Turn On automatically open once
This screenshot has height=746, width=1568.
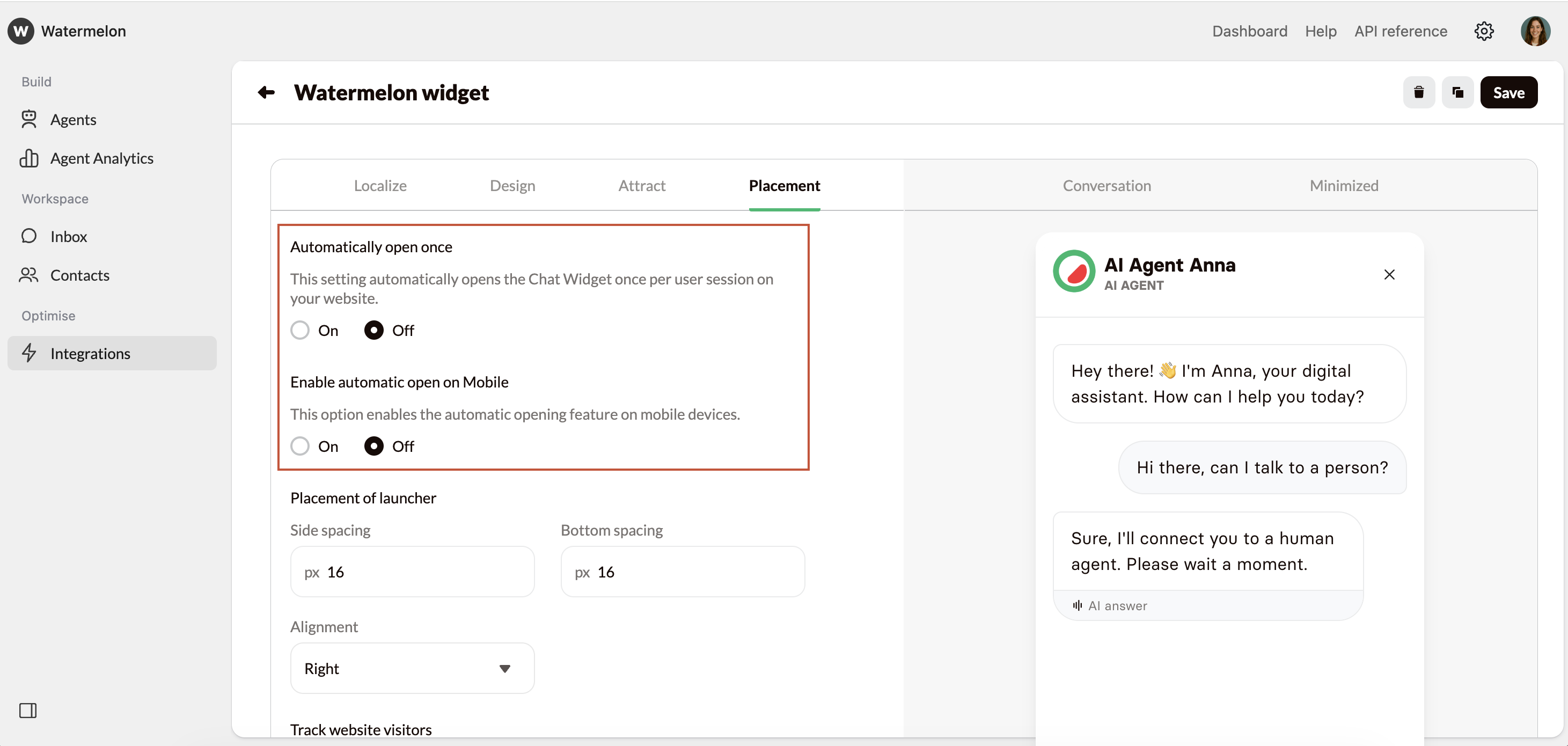299,330
